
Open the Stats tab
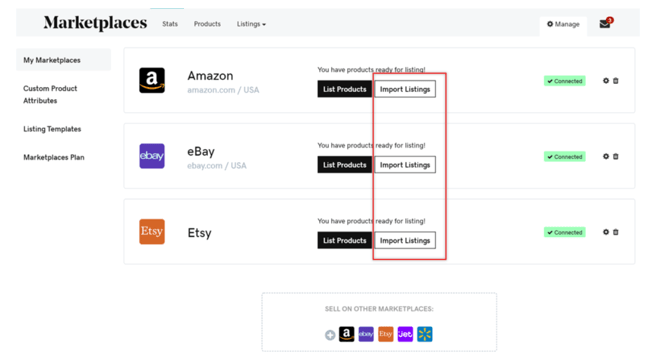(x=170, y=24)
